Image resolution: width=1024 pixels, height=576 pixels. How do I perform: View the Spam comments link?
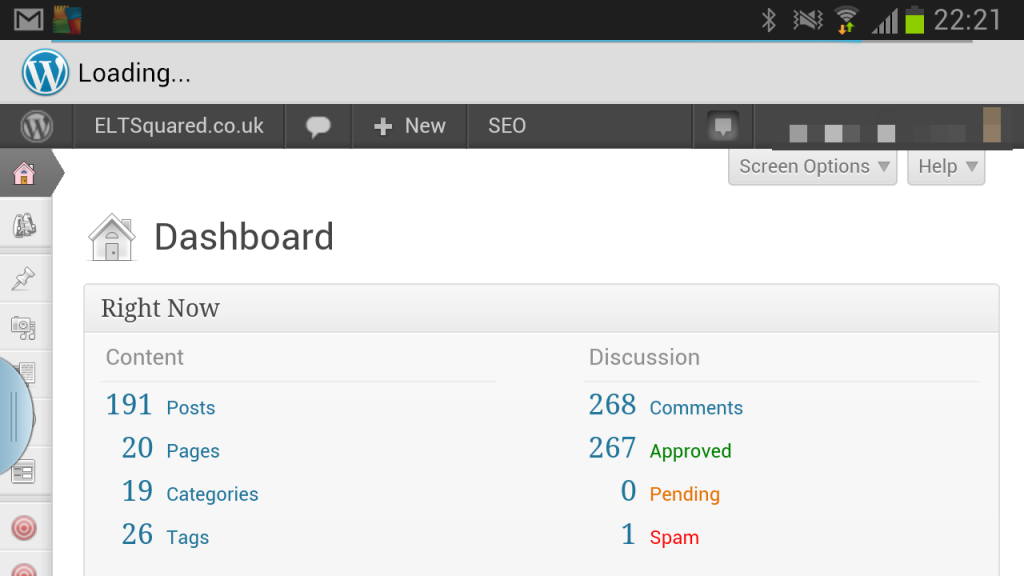tap(674, 537)
